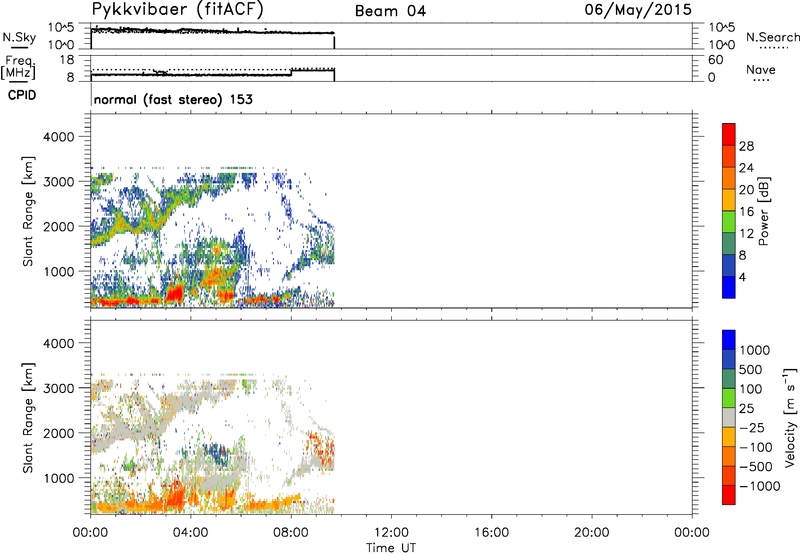Viewport: 800px width, 554px height.
Task: Click the gray segment of Velocity colorbar
Action: point(729,418)
